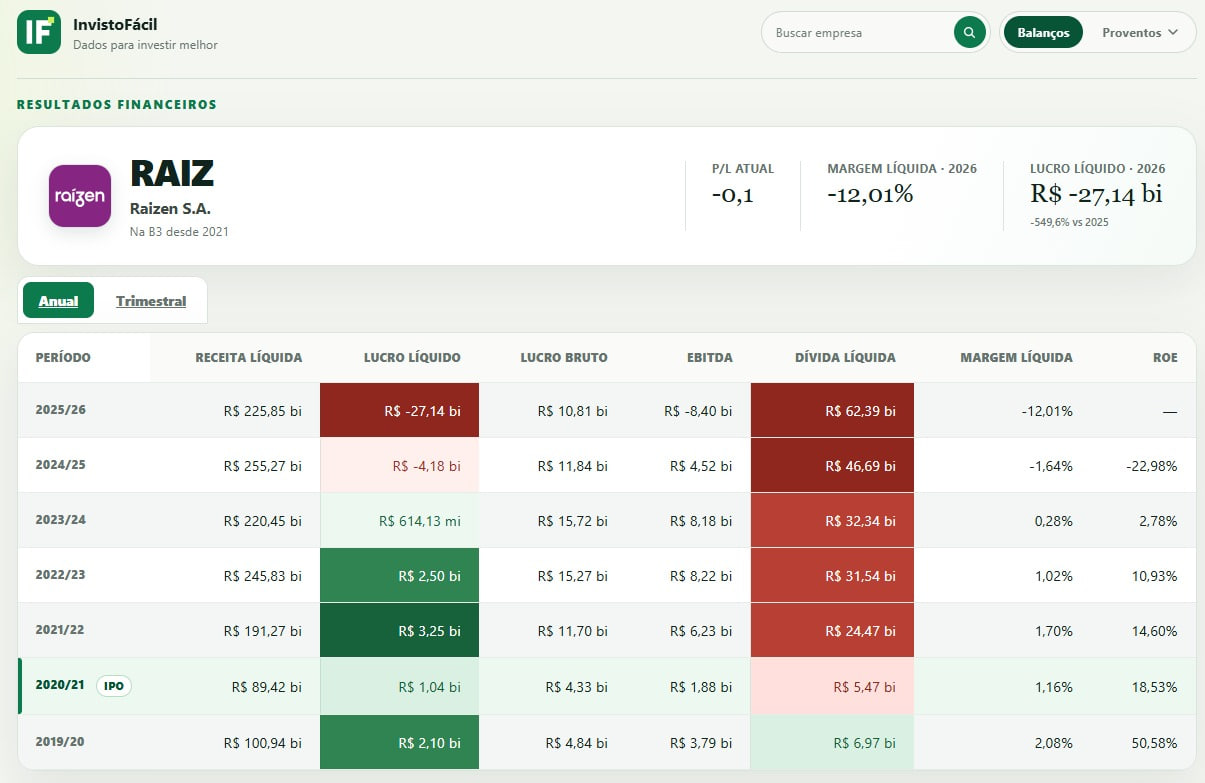The image size is (1205, 783).
Task: Click the R$ 24,47 bi net debt cell
Action: pyautogui.click(x=832, y=630)
